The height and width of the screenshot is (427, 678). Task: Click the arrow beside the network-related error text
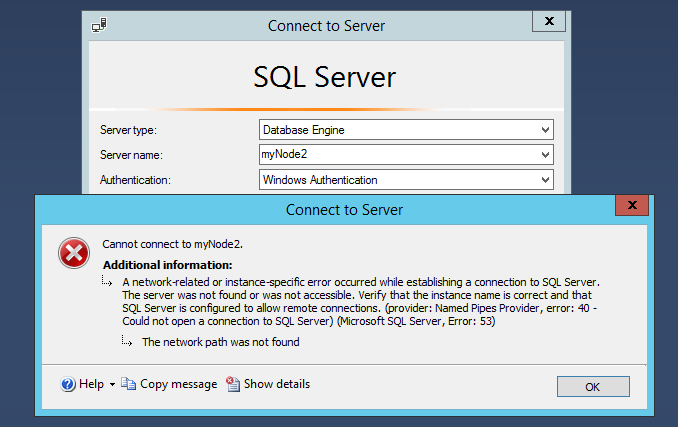pos(109,284)
